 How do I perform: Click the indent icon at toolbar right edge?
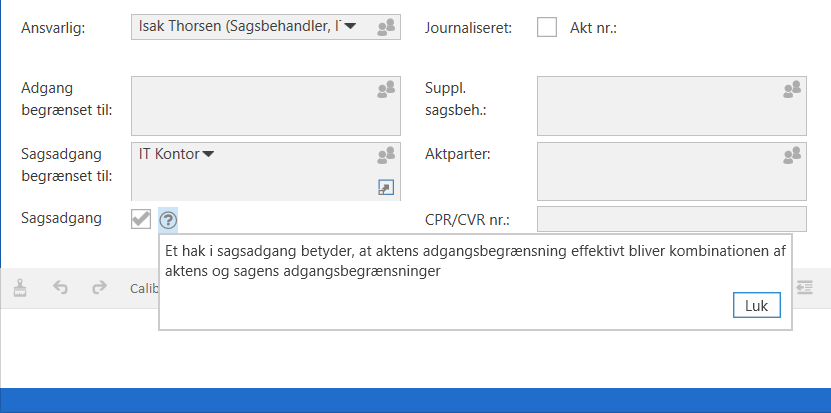pyautogui.click(x=805, y=288)
